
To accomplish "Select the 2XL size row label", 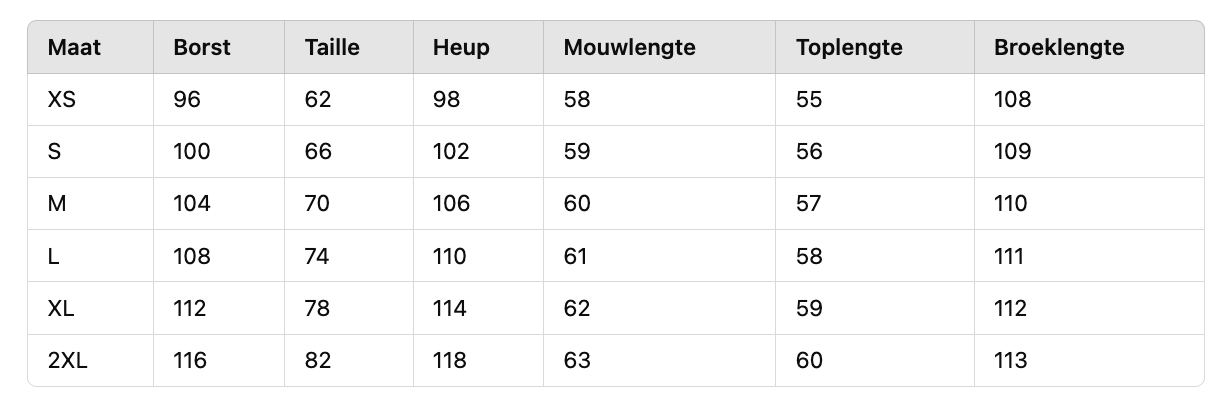I will pos(67,360).
